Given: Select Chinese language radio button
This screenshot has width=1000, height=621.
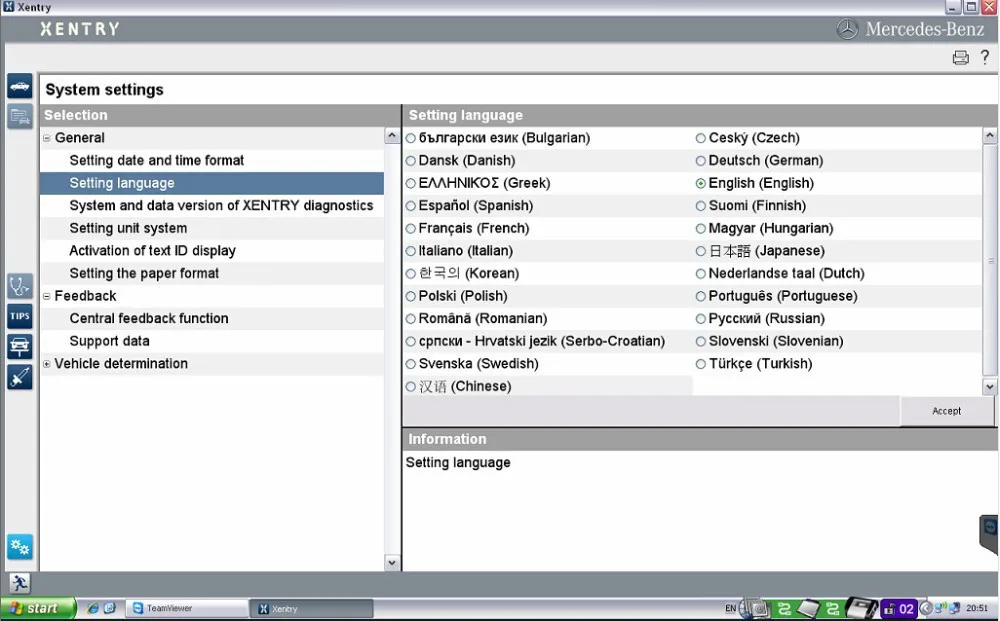Looking at the screenshot, I should pyautogui.click(x=411, y=386).
